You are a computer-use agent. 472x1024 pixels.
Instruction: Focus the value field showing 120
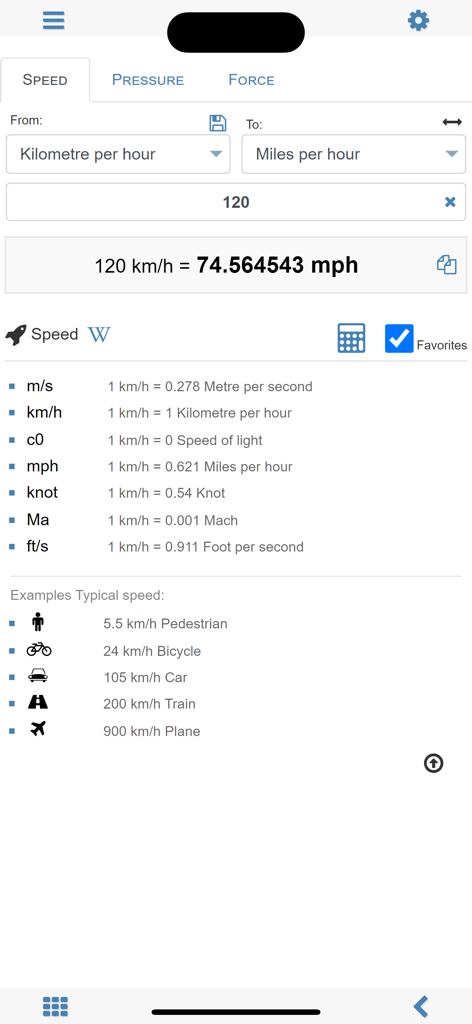236,202
